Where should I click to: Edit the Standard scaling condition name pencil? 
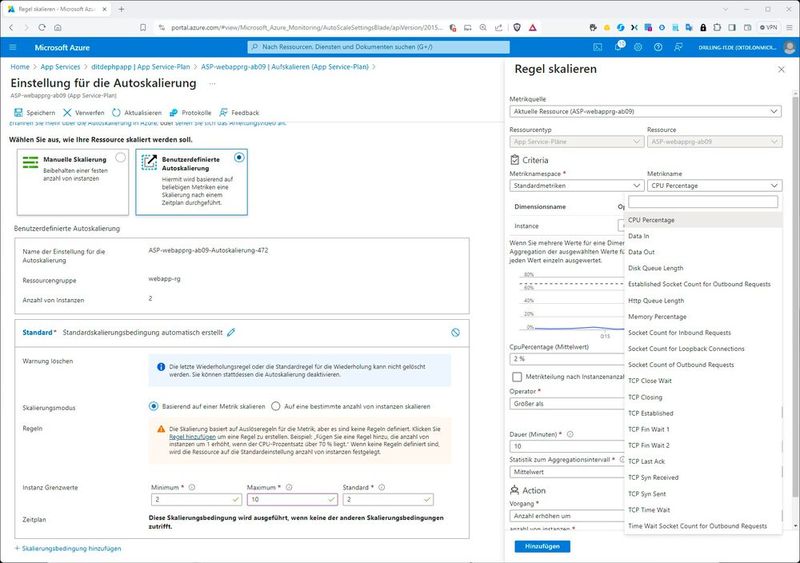(231, 332)
